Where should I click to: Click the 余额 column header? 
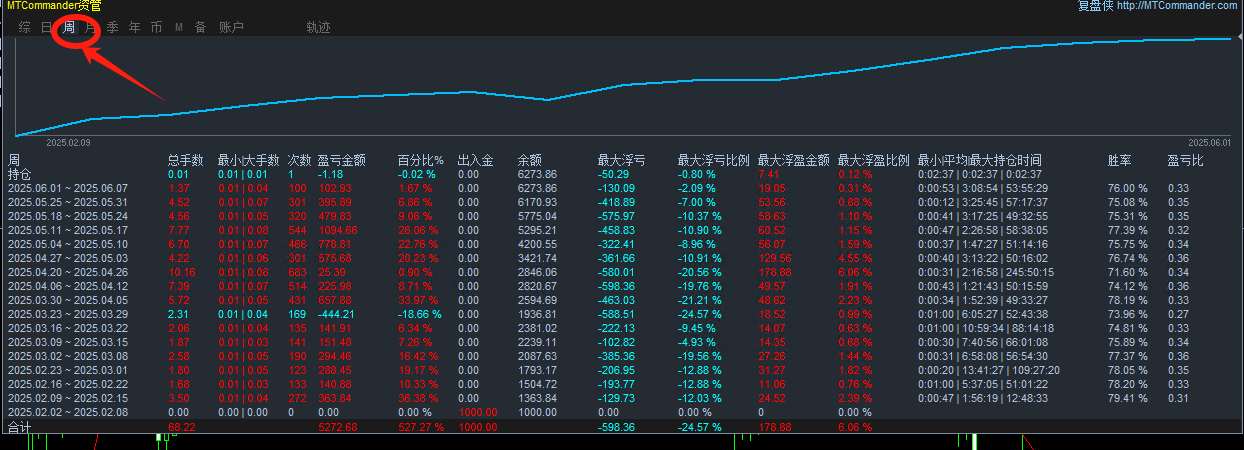coord(530,160)
